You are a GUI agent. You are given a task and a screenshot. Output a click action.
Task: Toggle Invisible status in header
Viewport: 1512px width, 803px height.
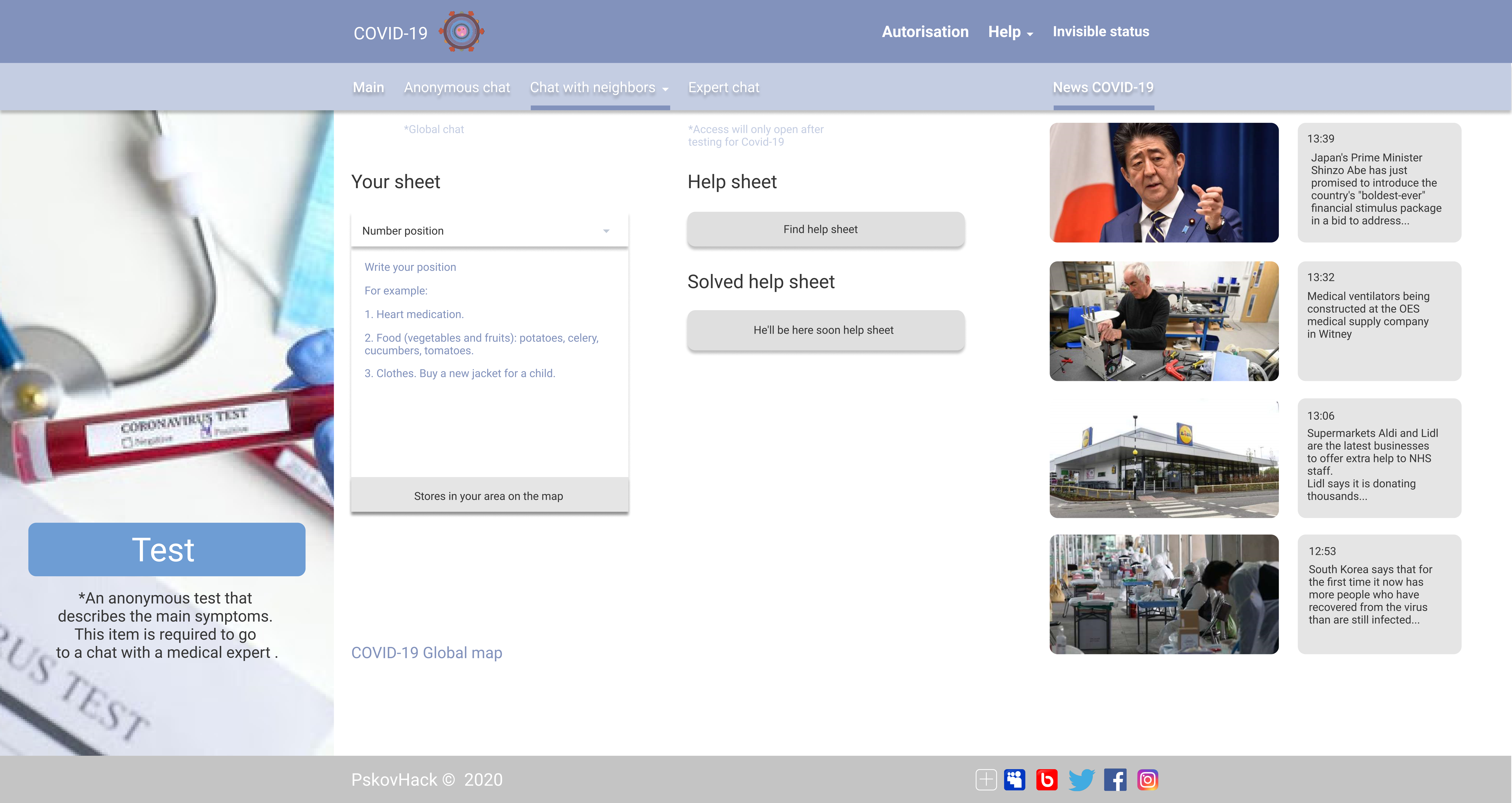click(x=1101, y=32)
